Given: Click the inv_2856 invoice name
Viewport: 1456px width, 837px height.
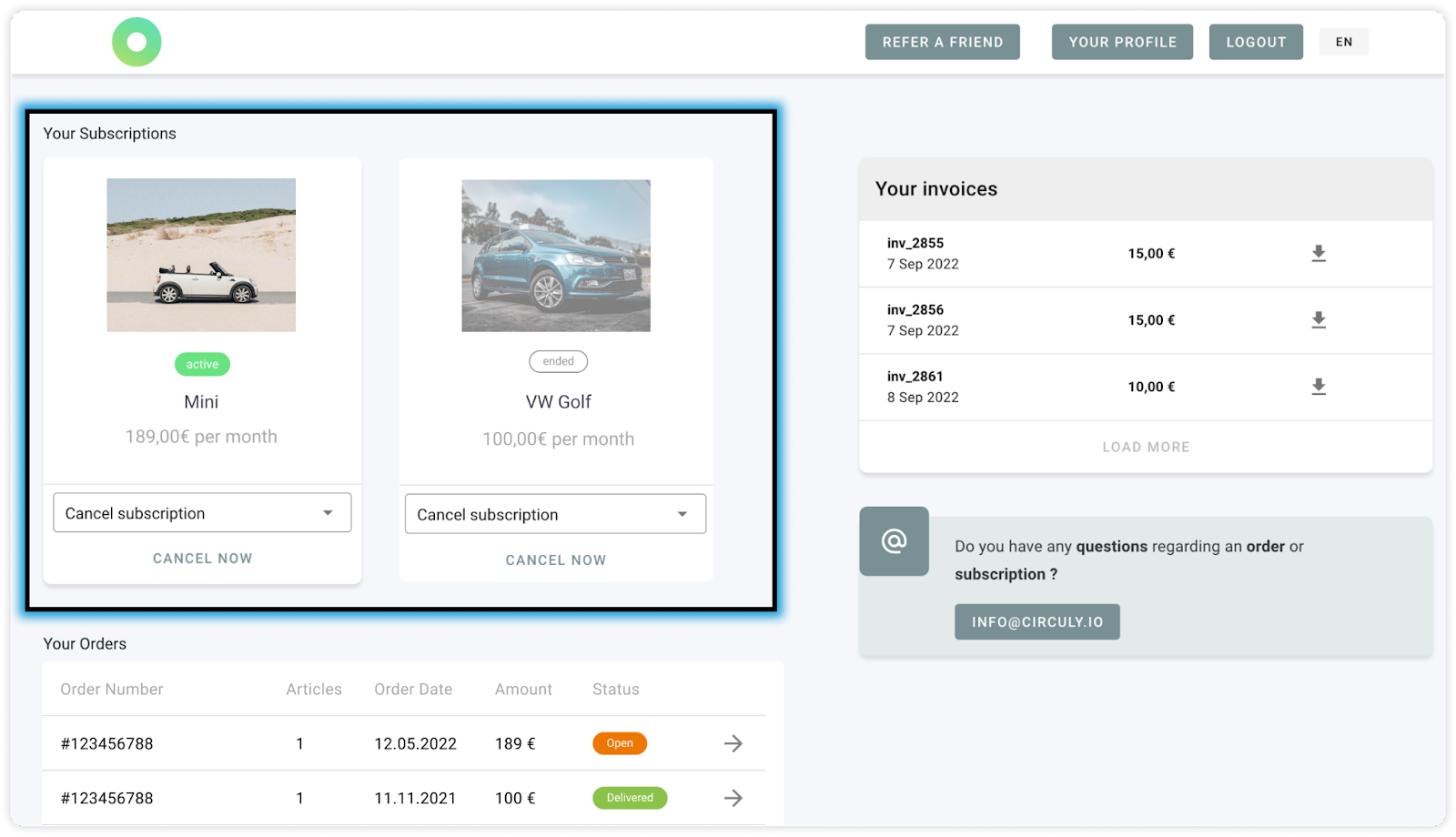Looking at the screenshot, I should (915, 309).
